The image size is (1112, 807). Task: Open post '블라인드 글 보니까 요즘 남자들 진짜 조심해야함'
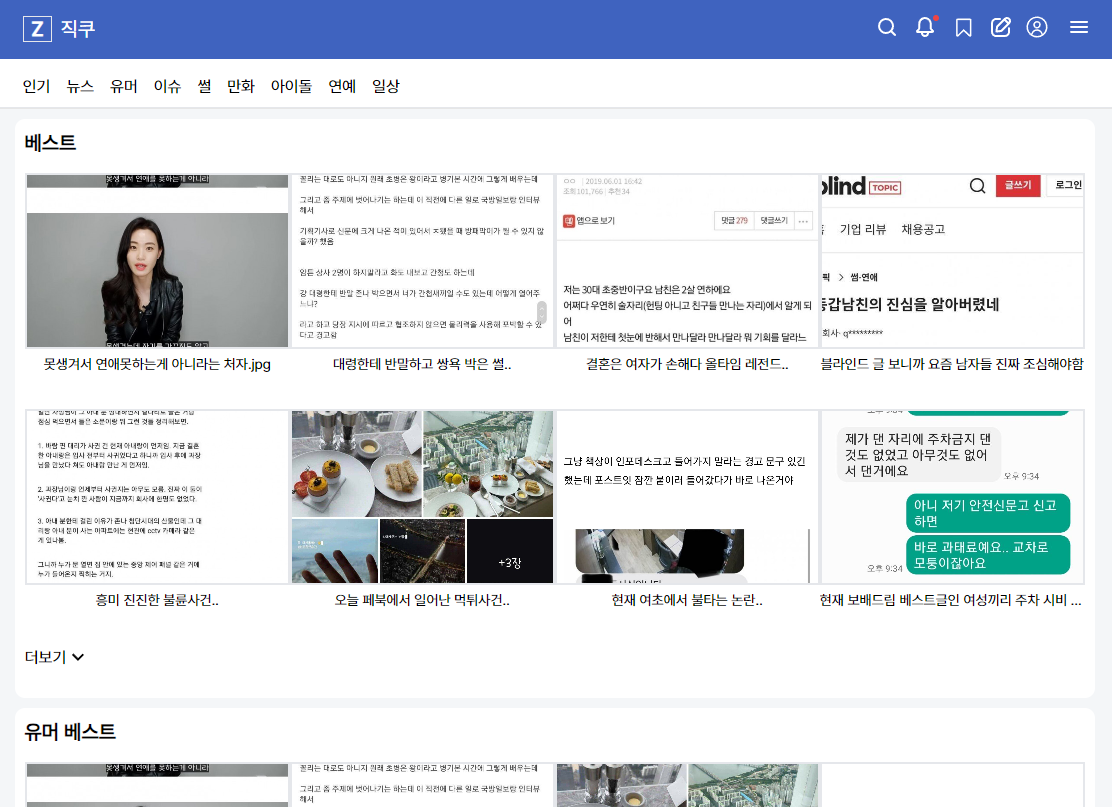click(952, 364)
